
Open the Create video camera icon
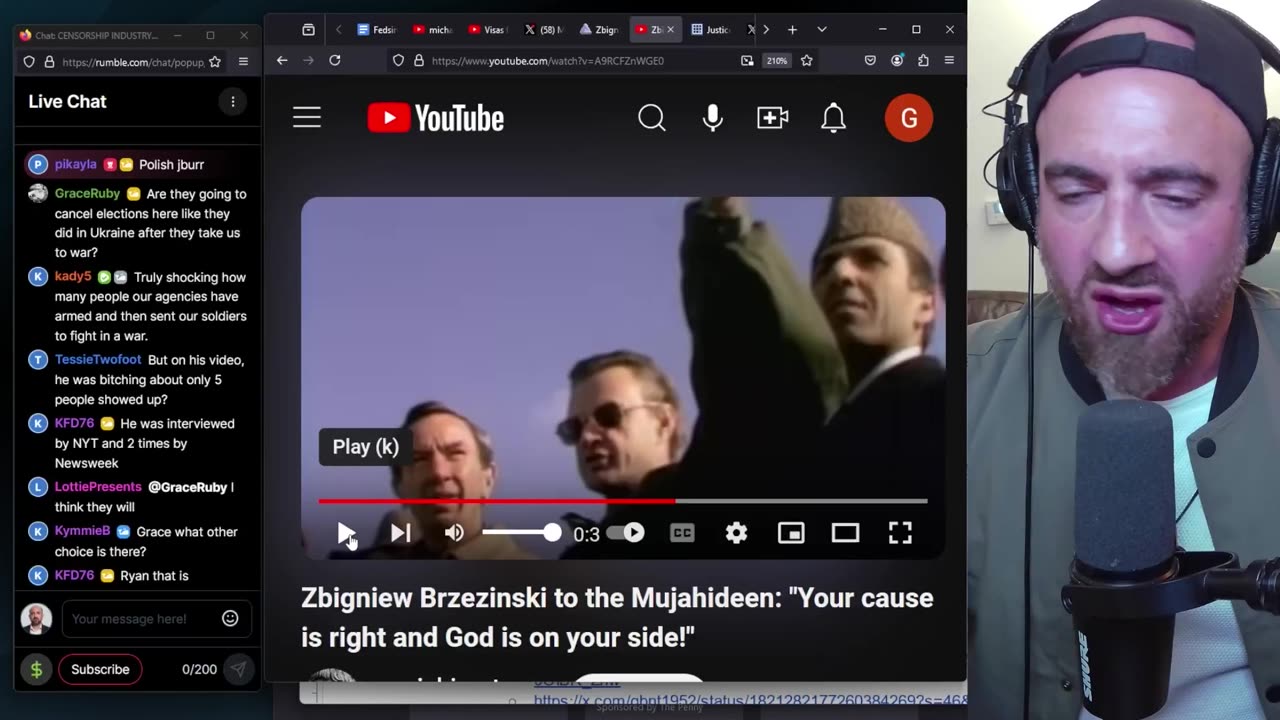point(773,118)
